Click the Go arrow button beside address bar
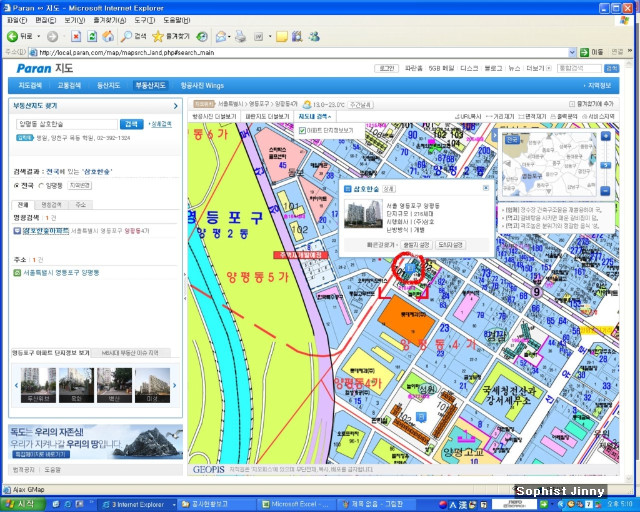Viewport: 640px width, 512px height. [x=584, y=52]
